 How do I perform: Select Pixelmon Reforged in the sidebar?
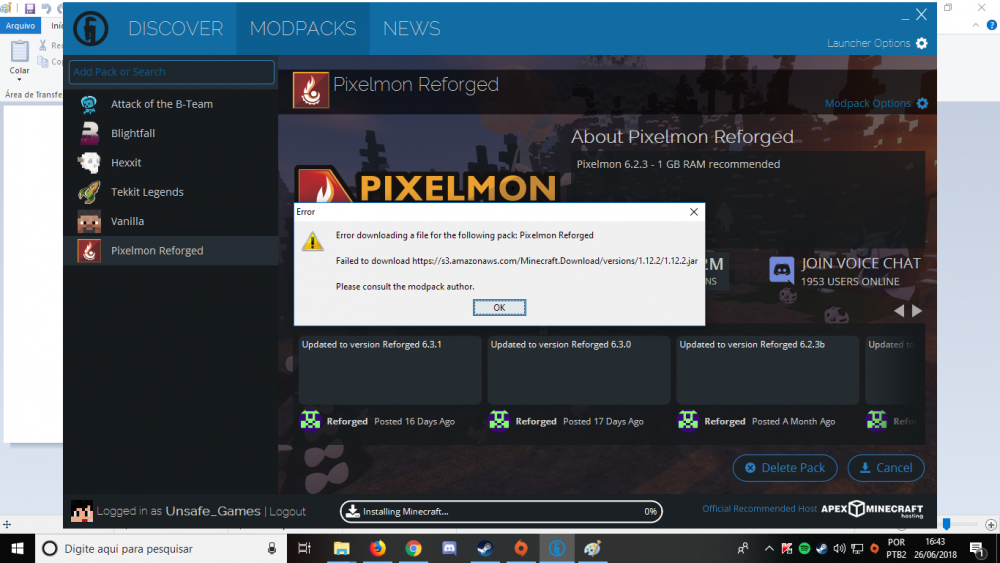coord(170,251)
